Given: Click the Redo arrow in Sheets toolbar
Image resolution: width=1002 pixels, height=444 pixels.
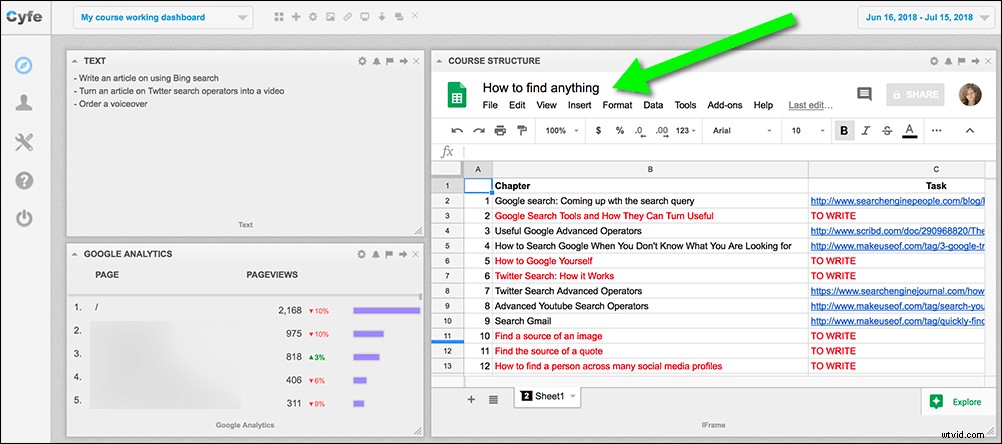Looking at the screenshot, I should [x=479, y=130].
